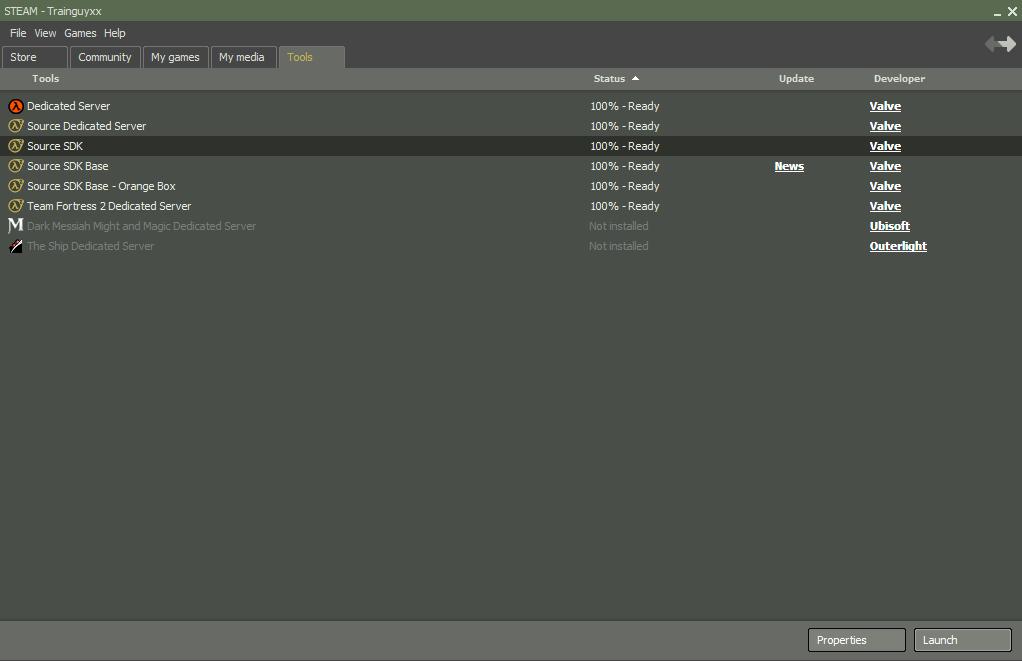The image size is (1022, 661).
Task: Click Not installed status for The Ship
Action: coord(619,246)
